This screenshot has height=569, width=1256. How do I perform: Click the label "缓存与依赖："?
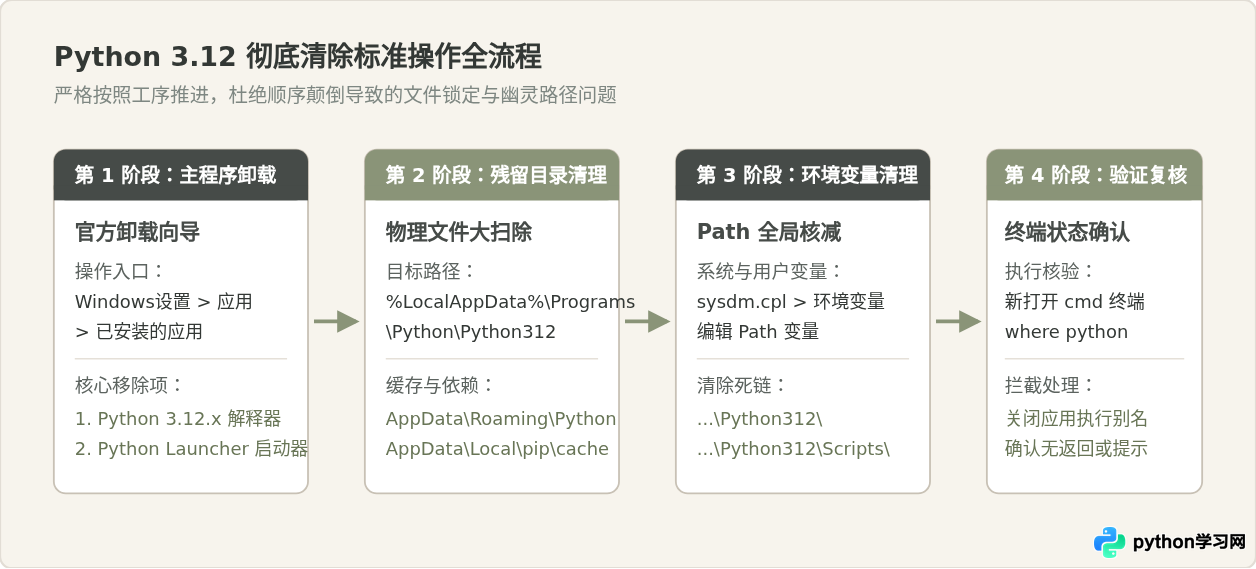[441, 385]
